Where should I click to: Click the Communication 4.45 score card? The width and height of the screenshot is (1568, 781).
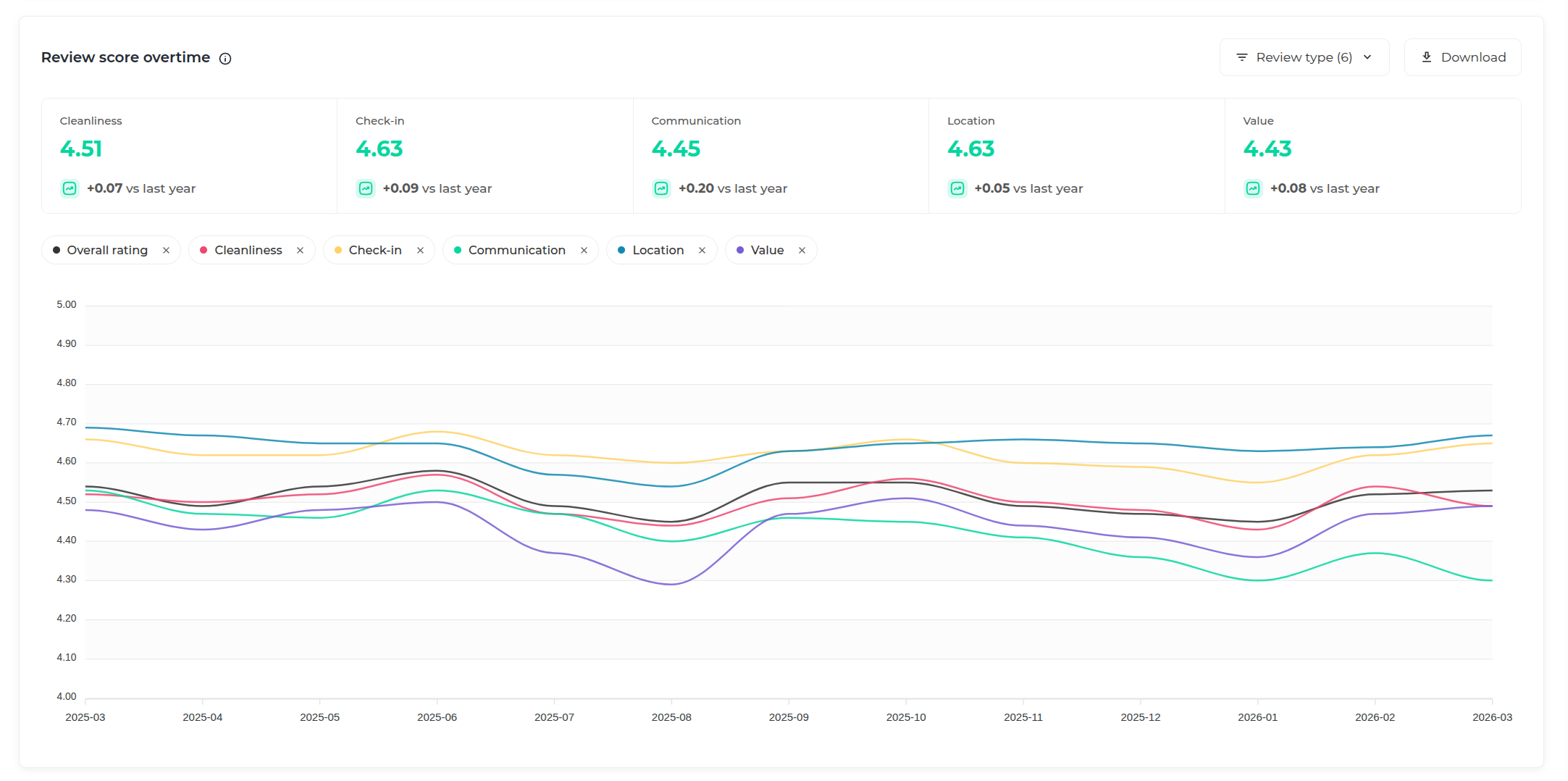[781, 155]
